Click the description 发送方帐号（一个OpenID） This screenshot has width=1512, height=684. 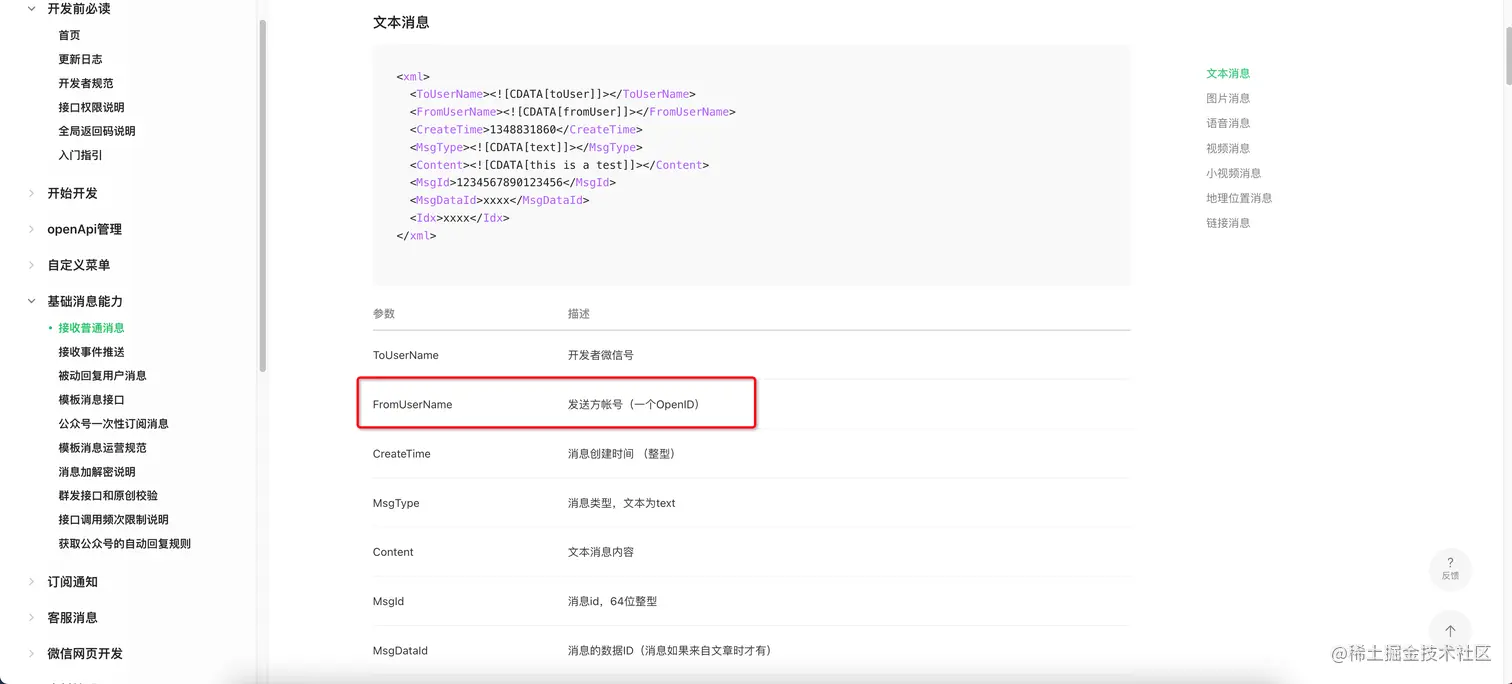point(636,404)
